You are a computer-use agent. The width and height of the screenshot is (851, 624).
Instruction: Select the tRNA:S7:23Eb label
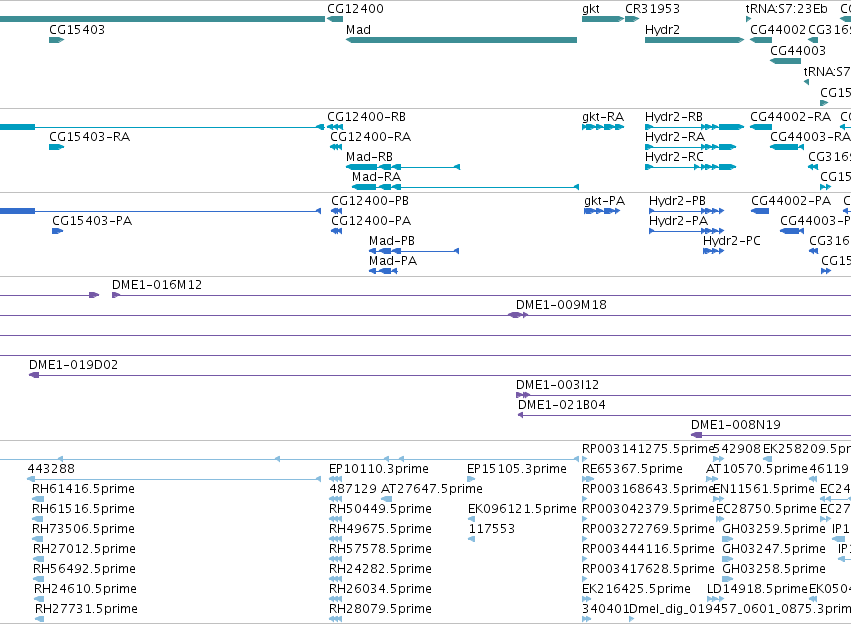(x=786, y=9)
